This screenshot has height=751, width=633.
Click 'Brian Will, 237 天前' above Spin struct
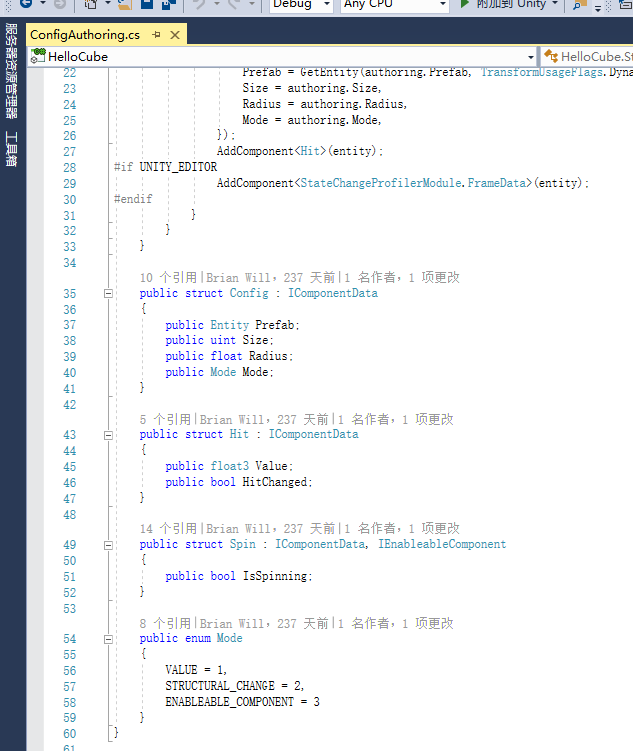tap(271, 528)
